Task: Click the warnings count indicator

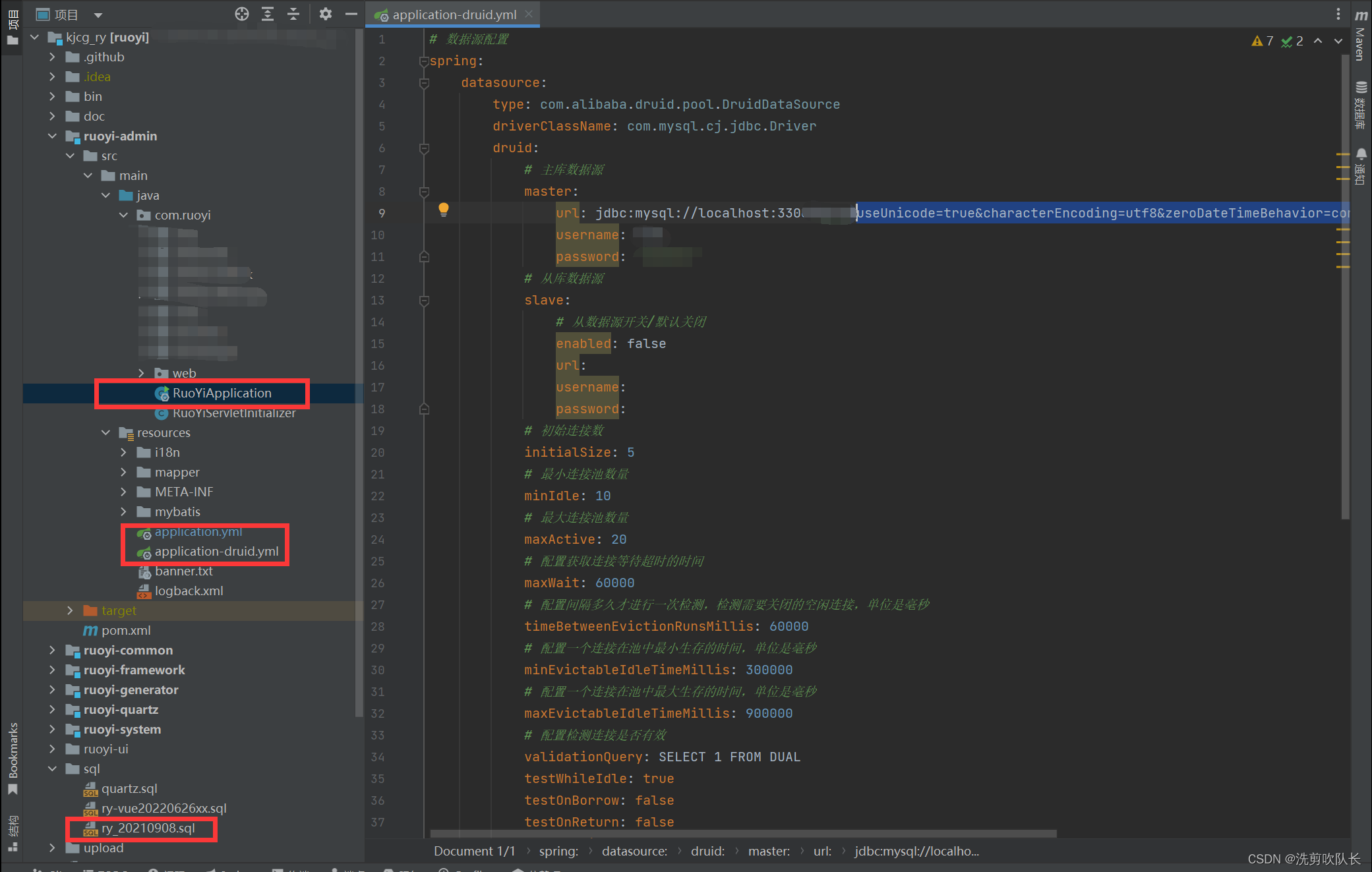Action: [1262, 41]
